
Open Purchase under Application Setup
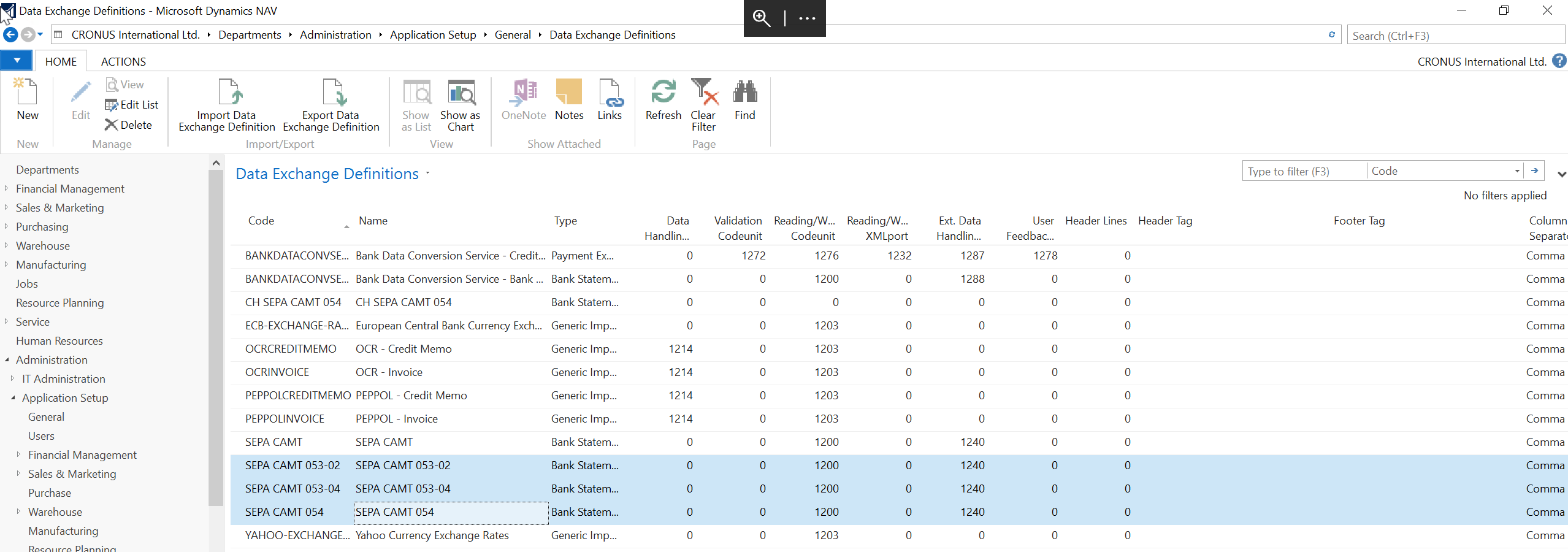[x=50, y=493]
